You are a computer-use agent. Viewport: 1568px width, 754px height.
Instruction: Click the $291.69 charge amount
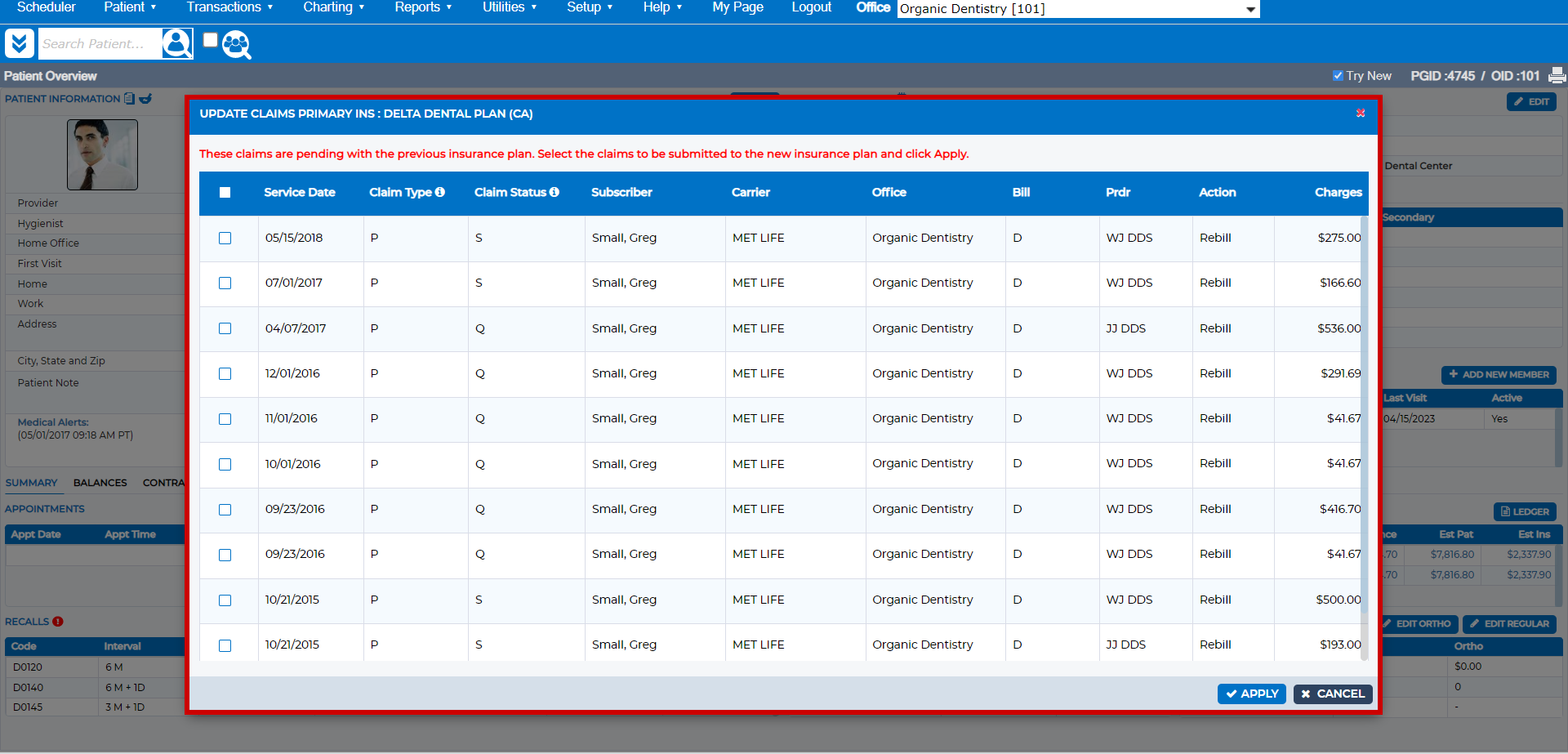[x=1341, y=373]
